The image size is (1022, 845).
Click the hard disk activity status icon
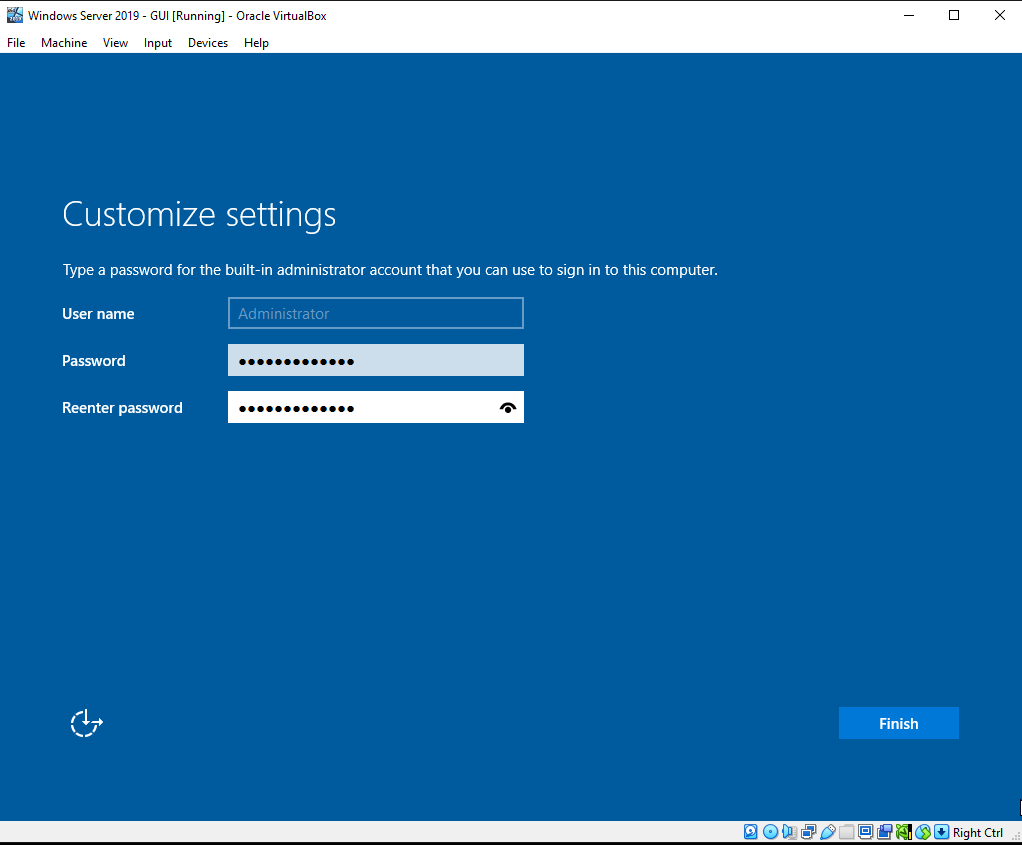click(751, 832)
